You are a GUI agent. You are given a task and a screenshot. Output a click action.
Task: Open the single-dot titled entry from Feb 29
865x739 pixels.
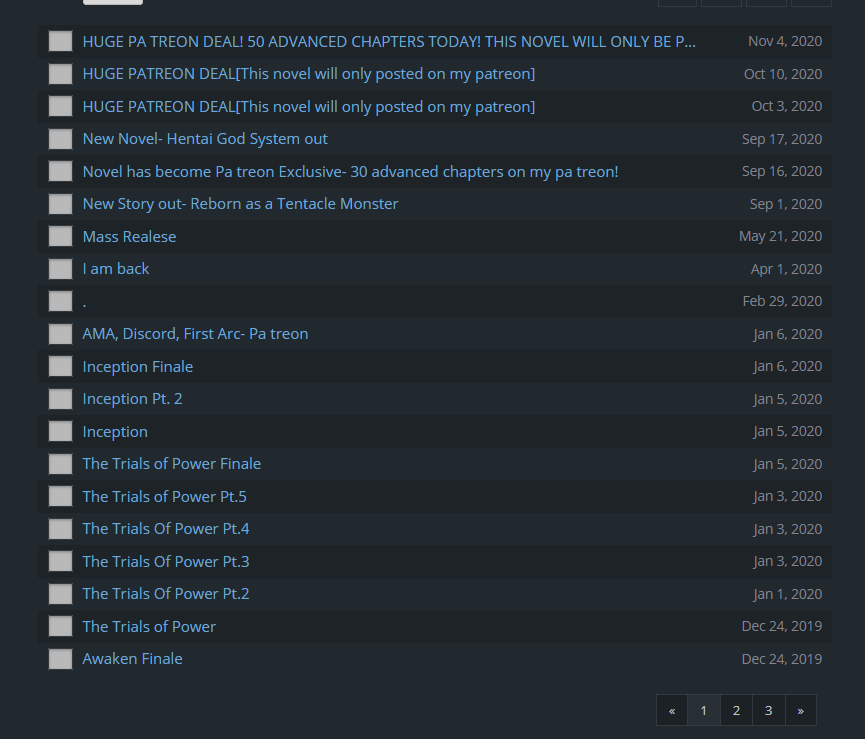[x=85, y=301]
